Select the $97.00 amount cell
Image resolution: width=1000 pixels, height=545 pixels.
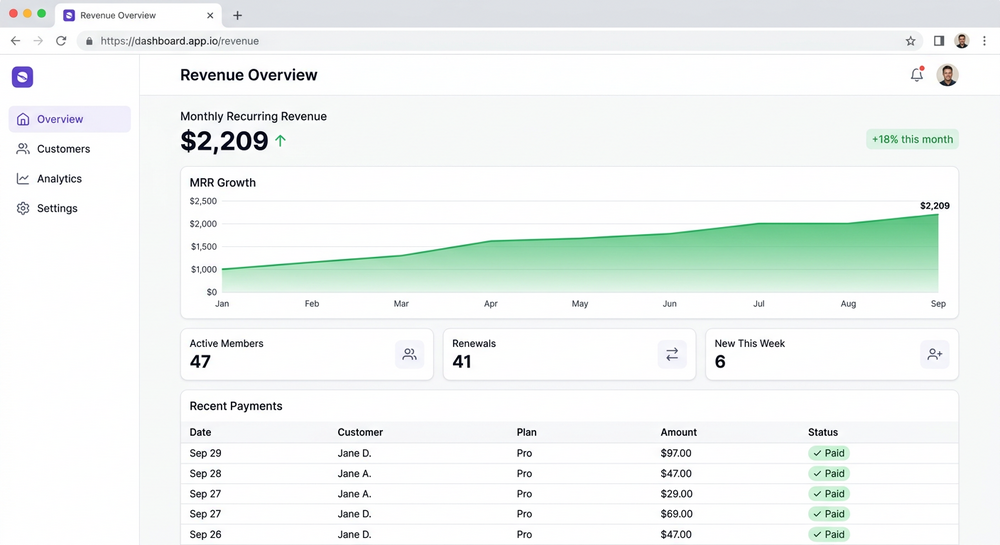676,453
